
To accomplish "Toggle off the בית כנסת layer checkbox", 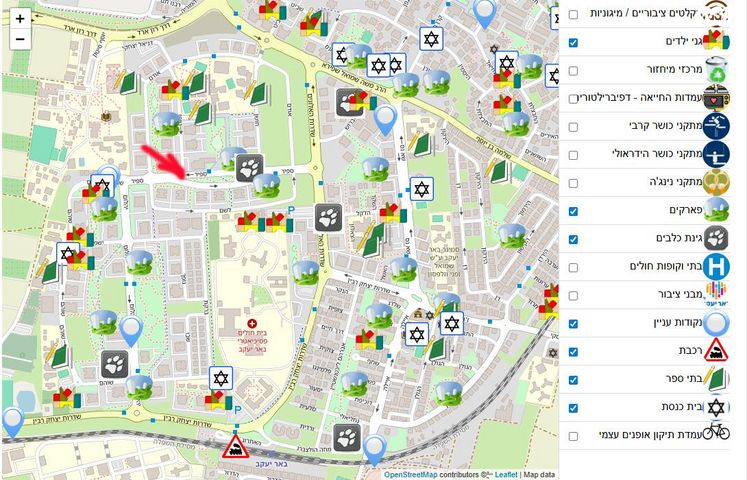I will click(573, 408).
